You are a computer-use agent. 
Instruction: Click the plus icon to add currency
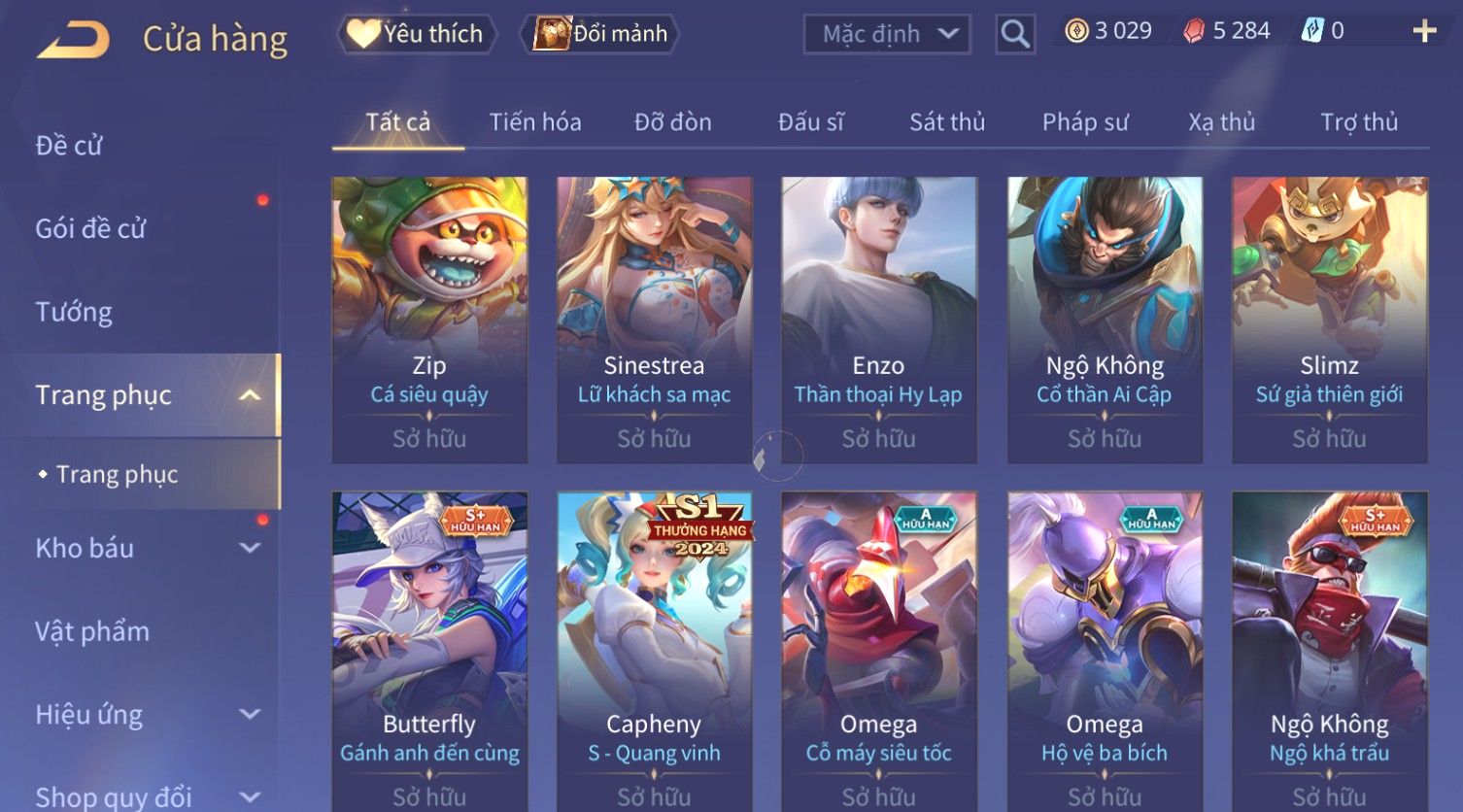pos(1424,32)
